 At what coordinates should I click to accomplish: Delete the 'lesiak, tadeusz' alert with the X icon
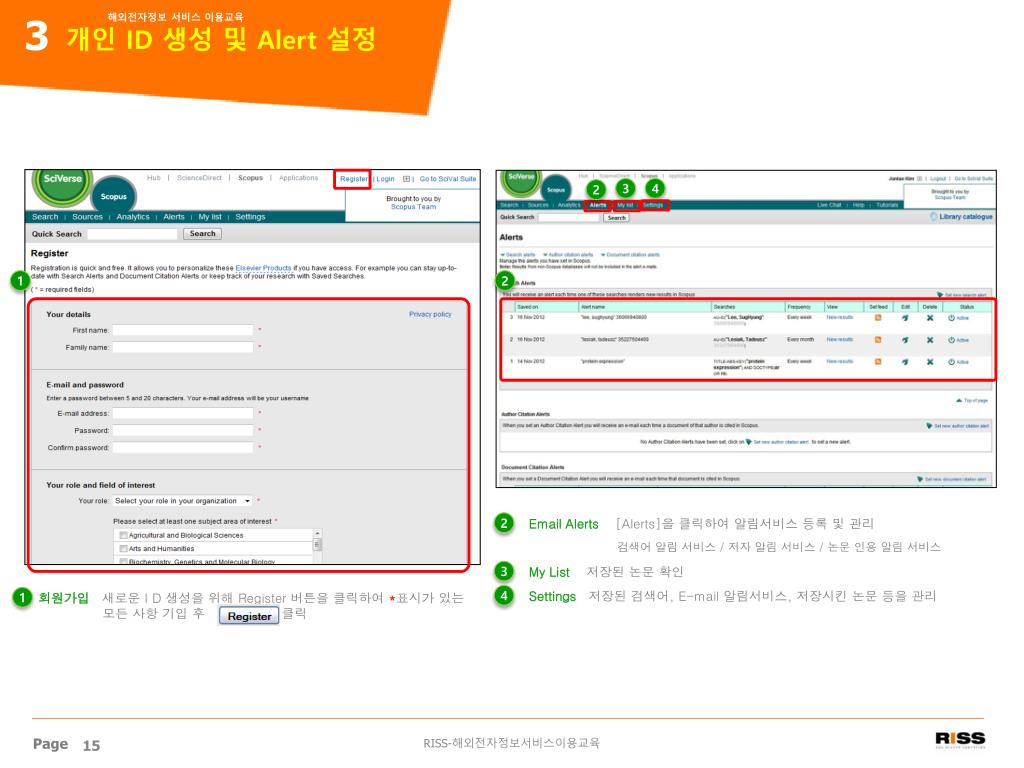[930, 340]
